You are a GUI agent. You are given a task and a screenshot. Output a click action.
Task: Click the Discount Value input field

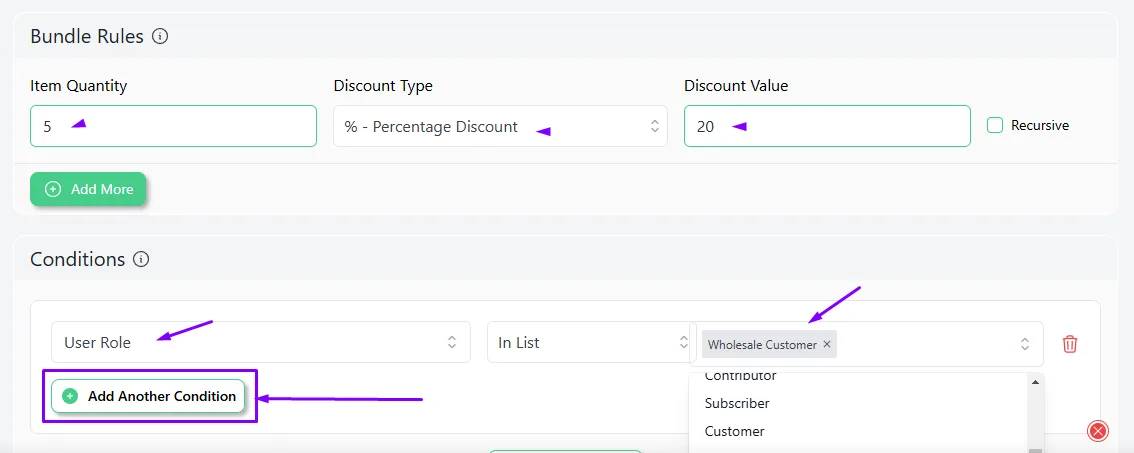827,126
